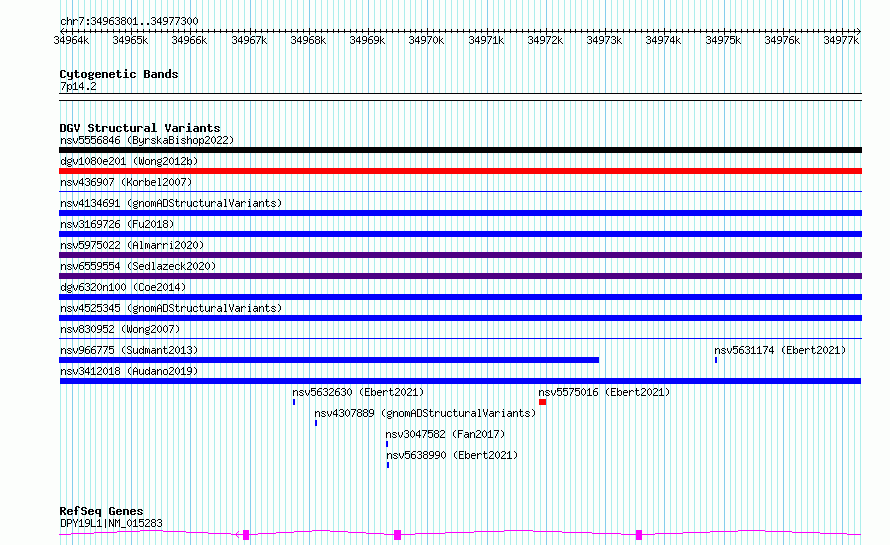
Task: Click the 7p14.2 band label
Action: click(78, 86)
